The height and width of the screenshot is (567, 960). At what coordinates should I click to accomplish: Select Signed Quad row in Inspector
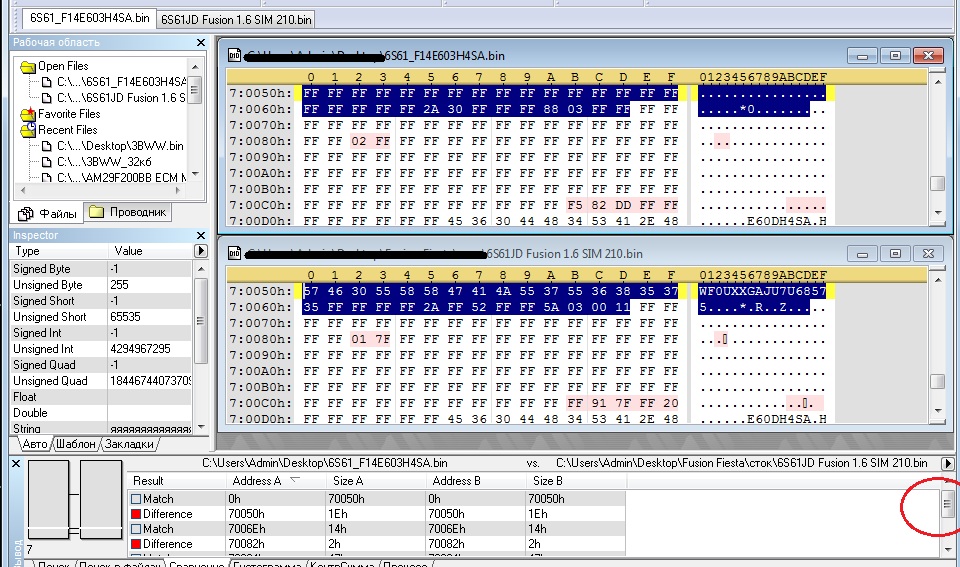coord(101,364)
